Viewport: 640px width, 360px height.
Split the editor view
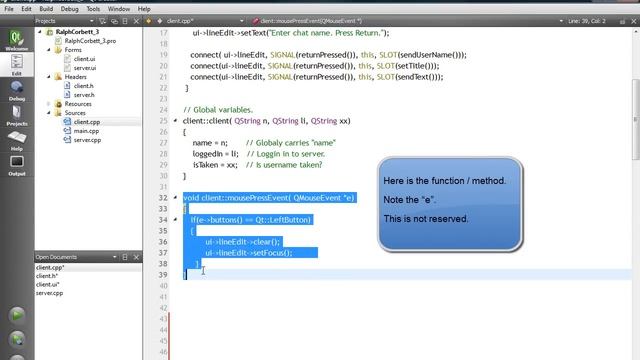tap(622, 21)
